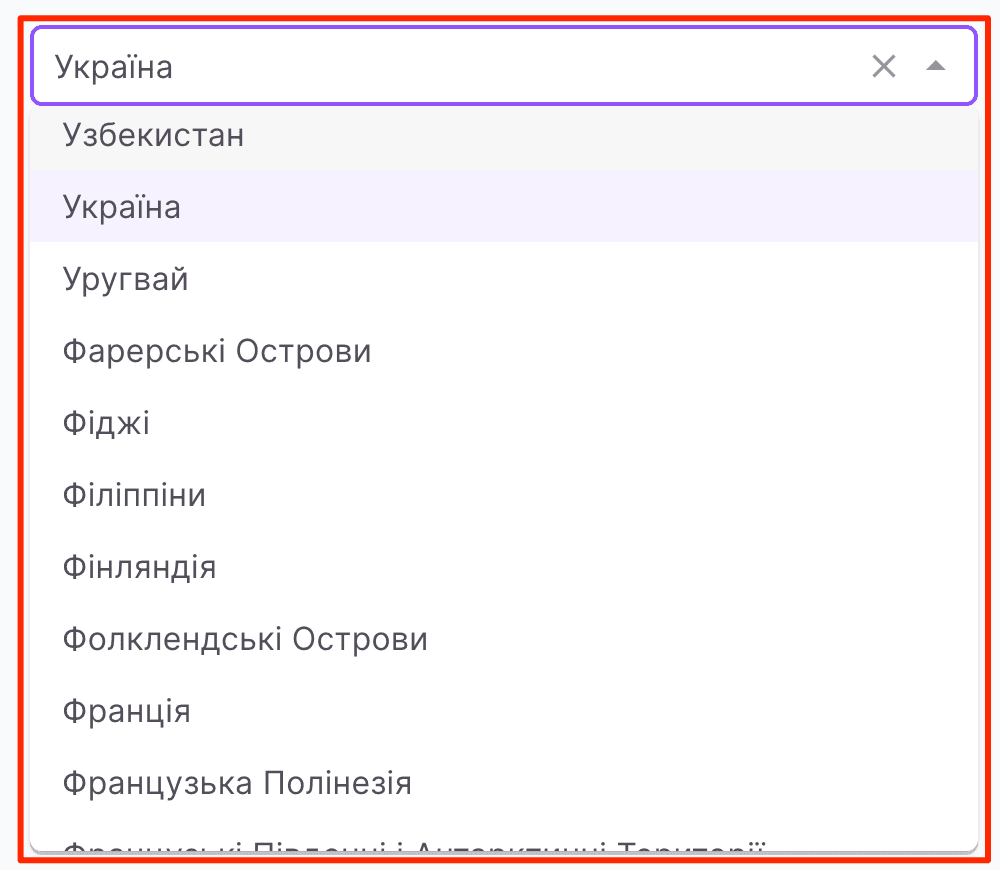This screenshot has width=1000, height=870.
Task: Click the clear cross inside the search field
Action: tap(884, 66)
